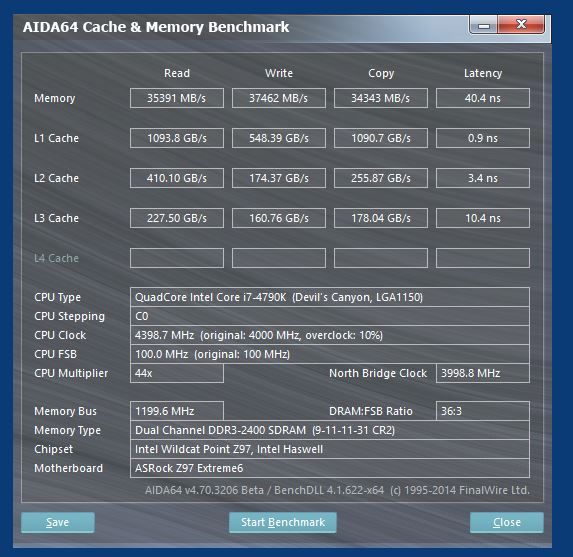The height and width of the screenshot is (557, 573).
Task: Select L3 Cache Latency 10.4 ns
Action: pyautogui.click(x=483, y=218)
